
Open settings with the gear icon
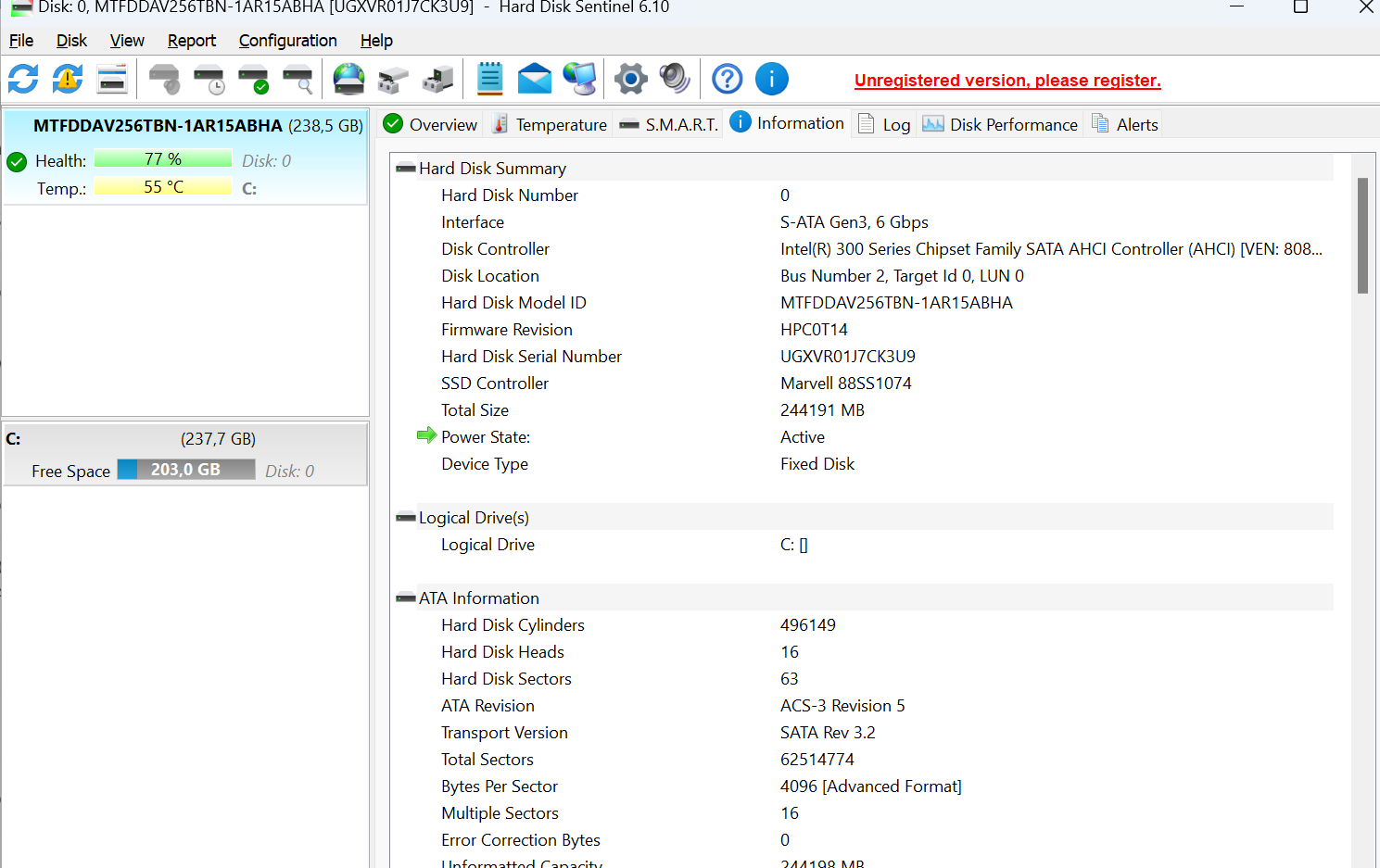click(630, 79)
